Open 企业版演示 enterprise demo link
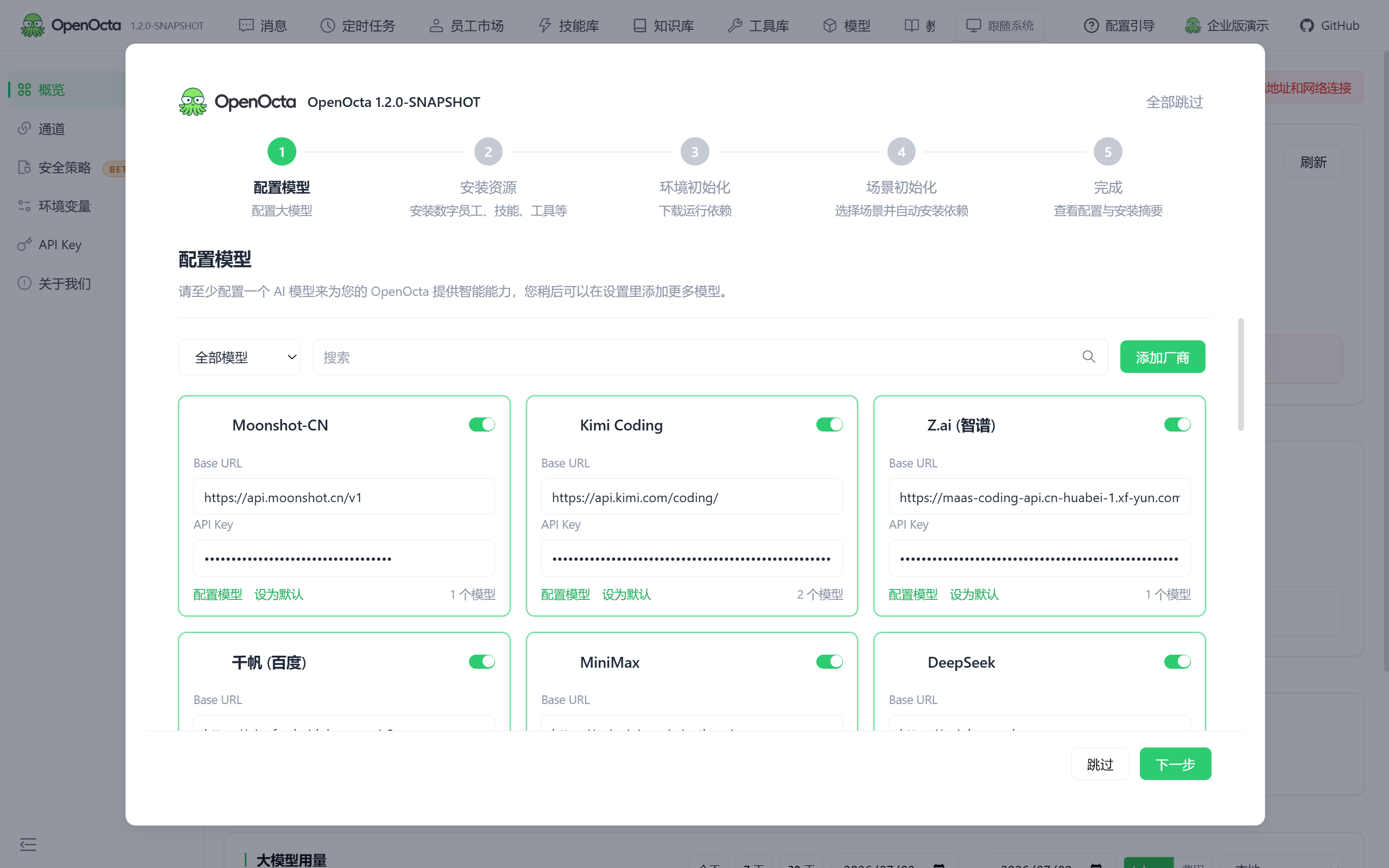The image size is (1389, 868). (x=1227, y=26)
